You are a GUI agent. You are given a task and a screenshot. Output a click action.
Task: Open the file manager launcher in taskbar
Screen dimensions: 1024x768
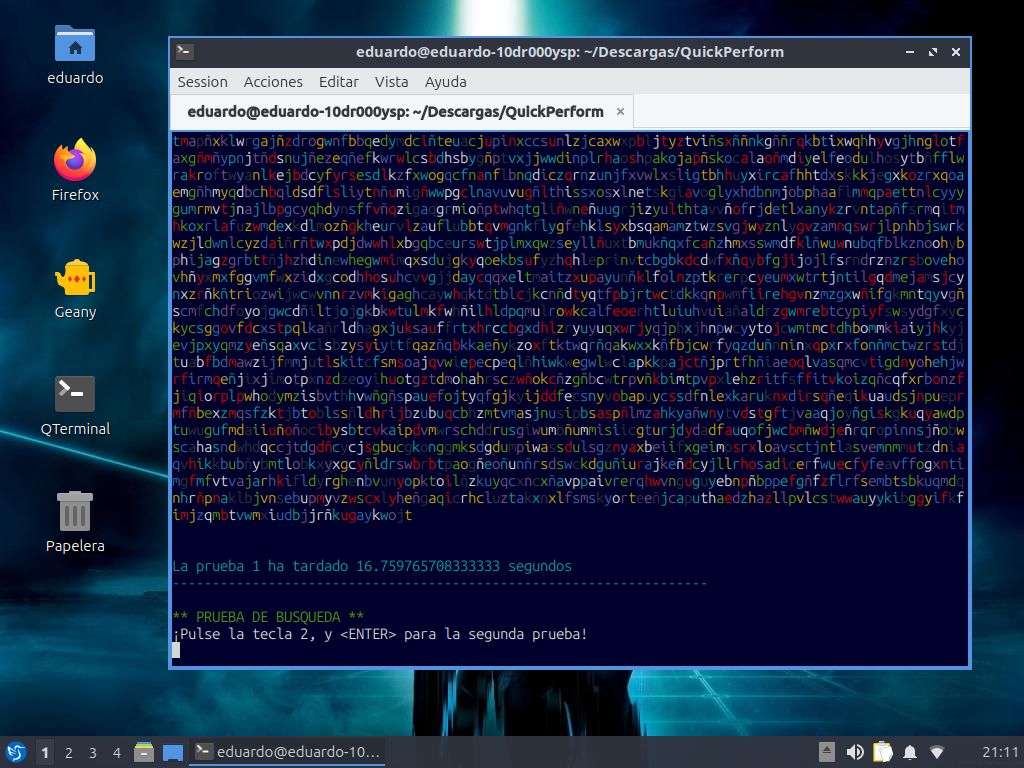coord(144,752)
